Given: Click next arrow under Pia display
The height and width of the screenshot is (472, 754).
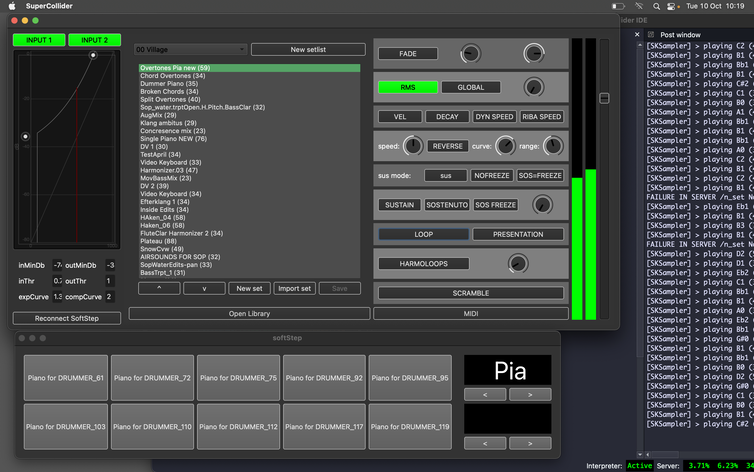Looking at the screenshot, I should click(x=529, y=395).
